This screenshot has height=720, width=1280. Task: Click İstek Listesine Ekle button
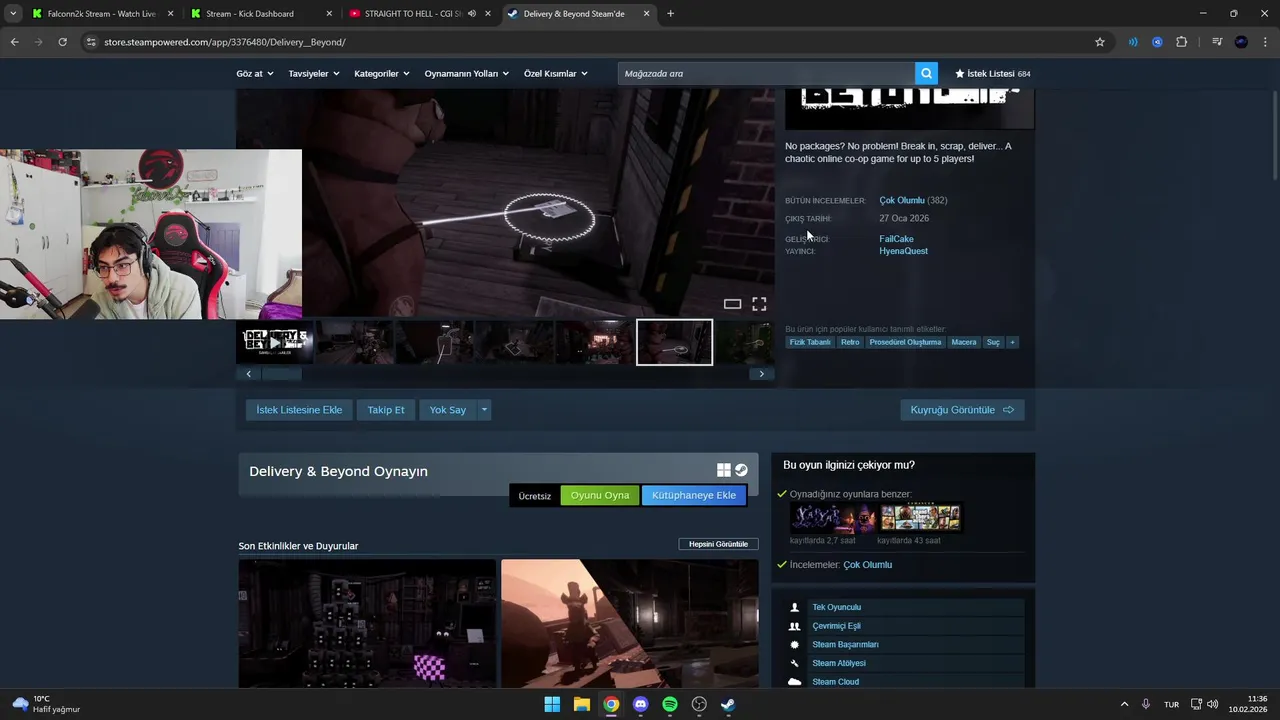click(299, 410)
